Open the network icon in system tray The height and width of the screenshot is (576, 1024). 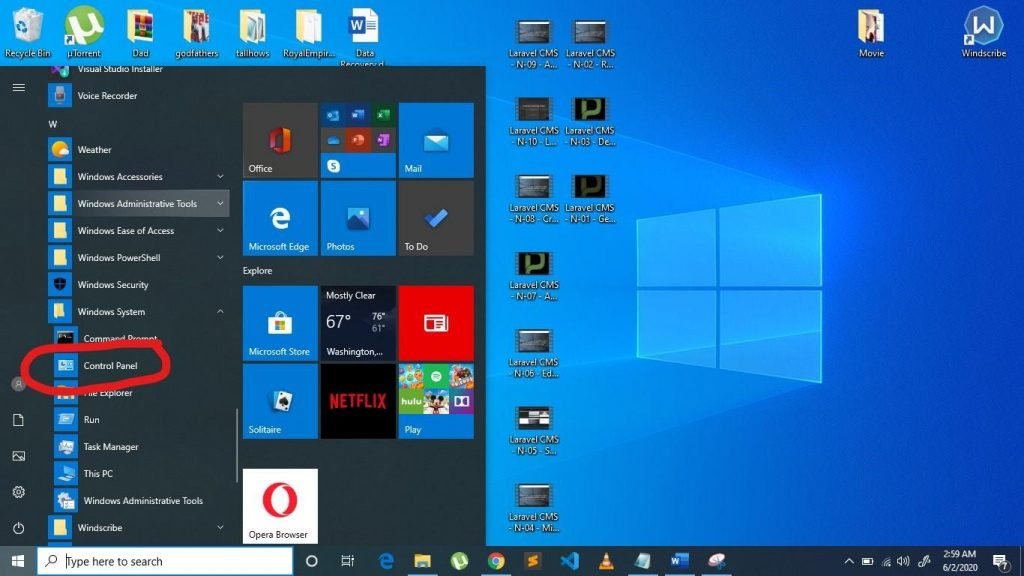[x=886, y=561]
